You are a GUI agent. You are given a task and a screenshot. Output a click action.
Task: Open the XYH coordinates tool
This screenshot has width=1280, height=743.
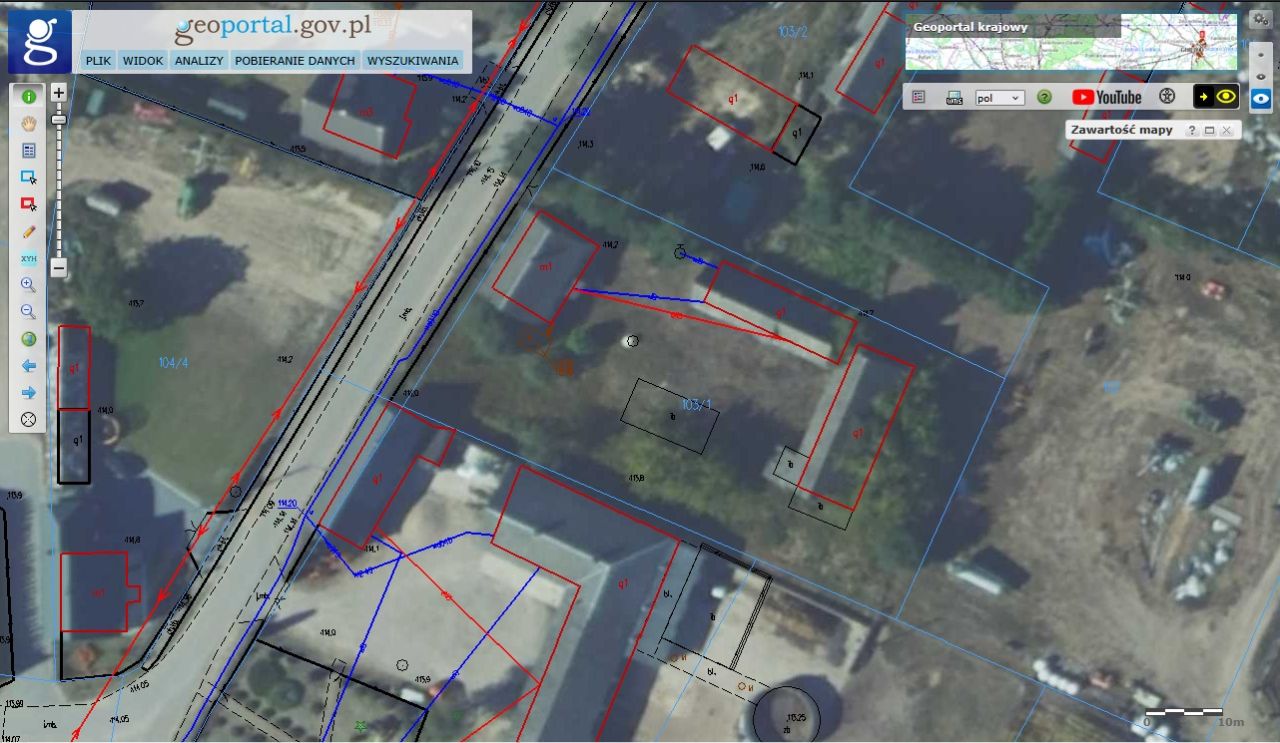point(28,258)
